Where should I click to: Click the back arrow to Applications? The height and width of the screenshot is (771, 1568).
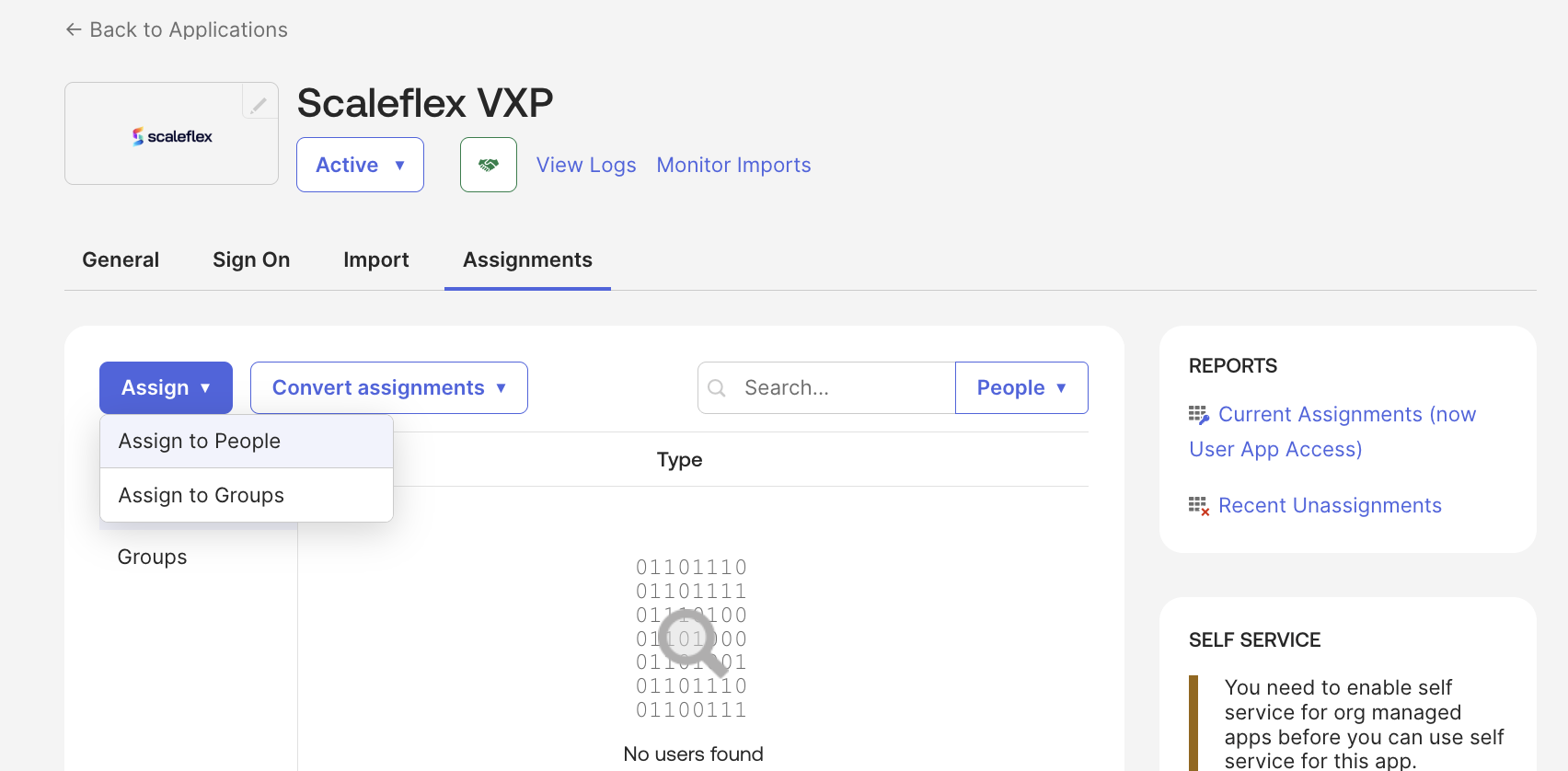tap(74, 29)
